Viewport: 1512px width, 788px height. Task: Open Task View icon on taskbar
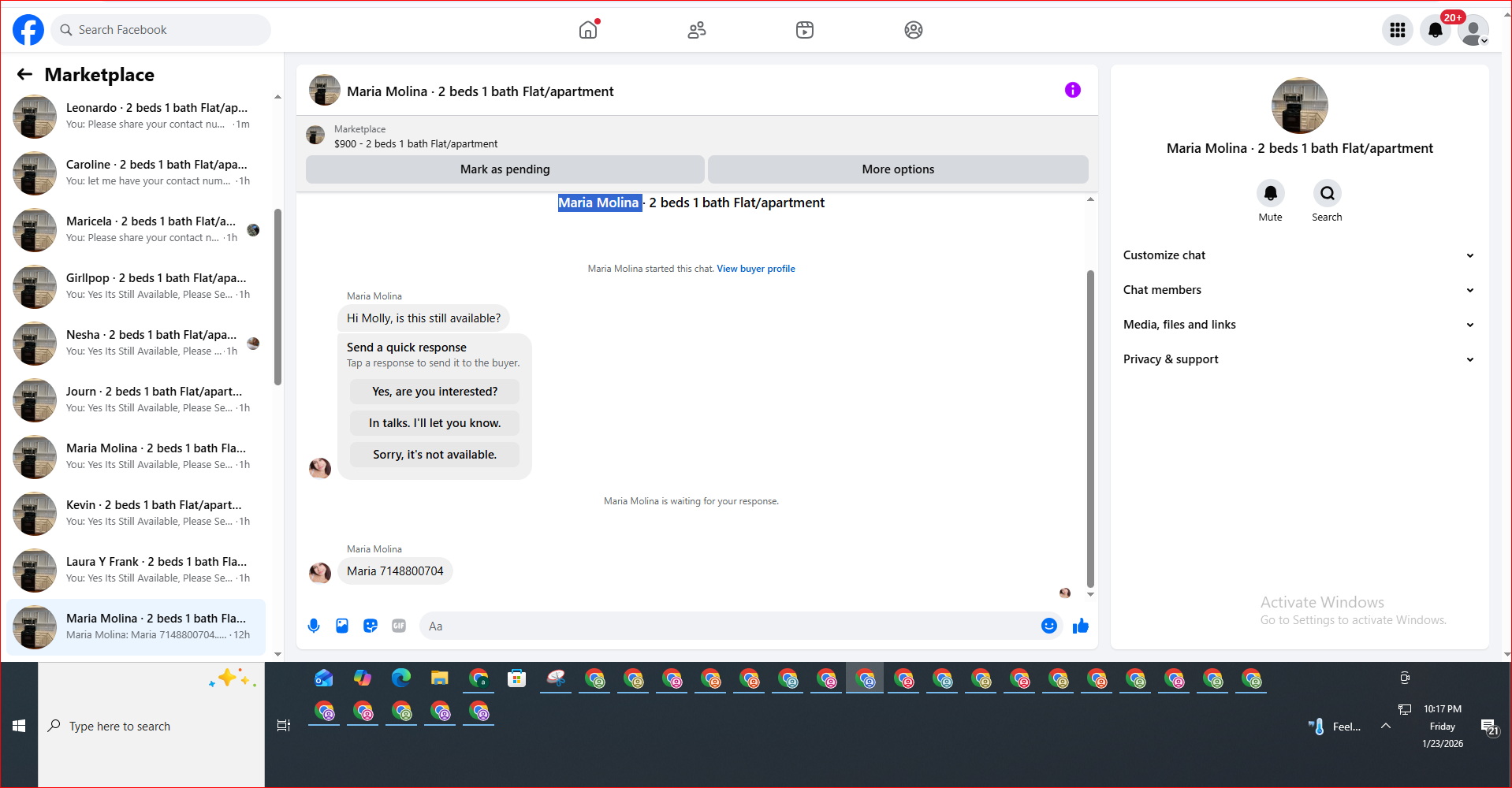tap(284, 726)
